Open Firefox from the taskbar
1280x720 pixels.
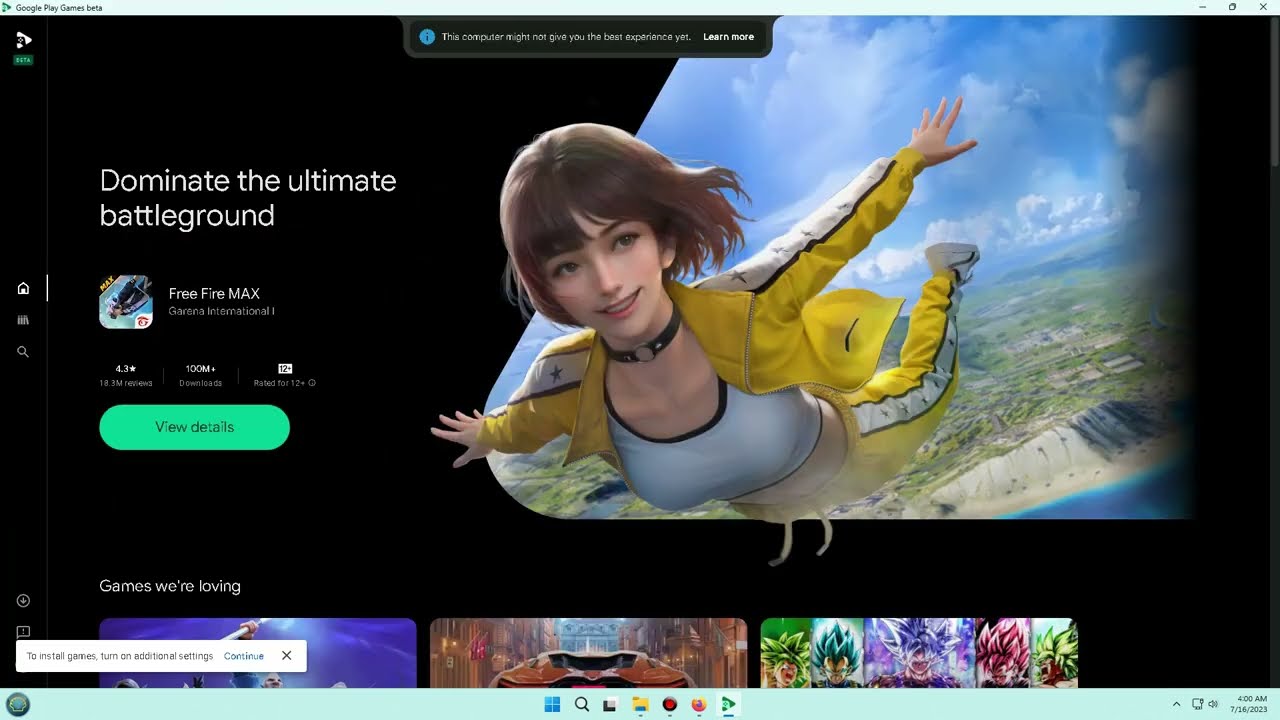(699, 704)
